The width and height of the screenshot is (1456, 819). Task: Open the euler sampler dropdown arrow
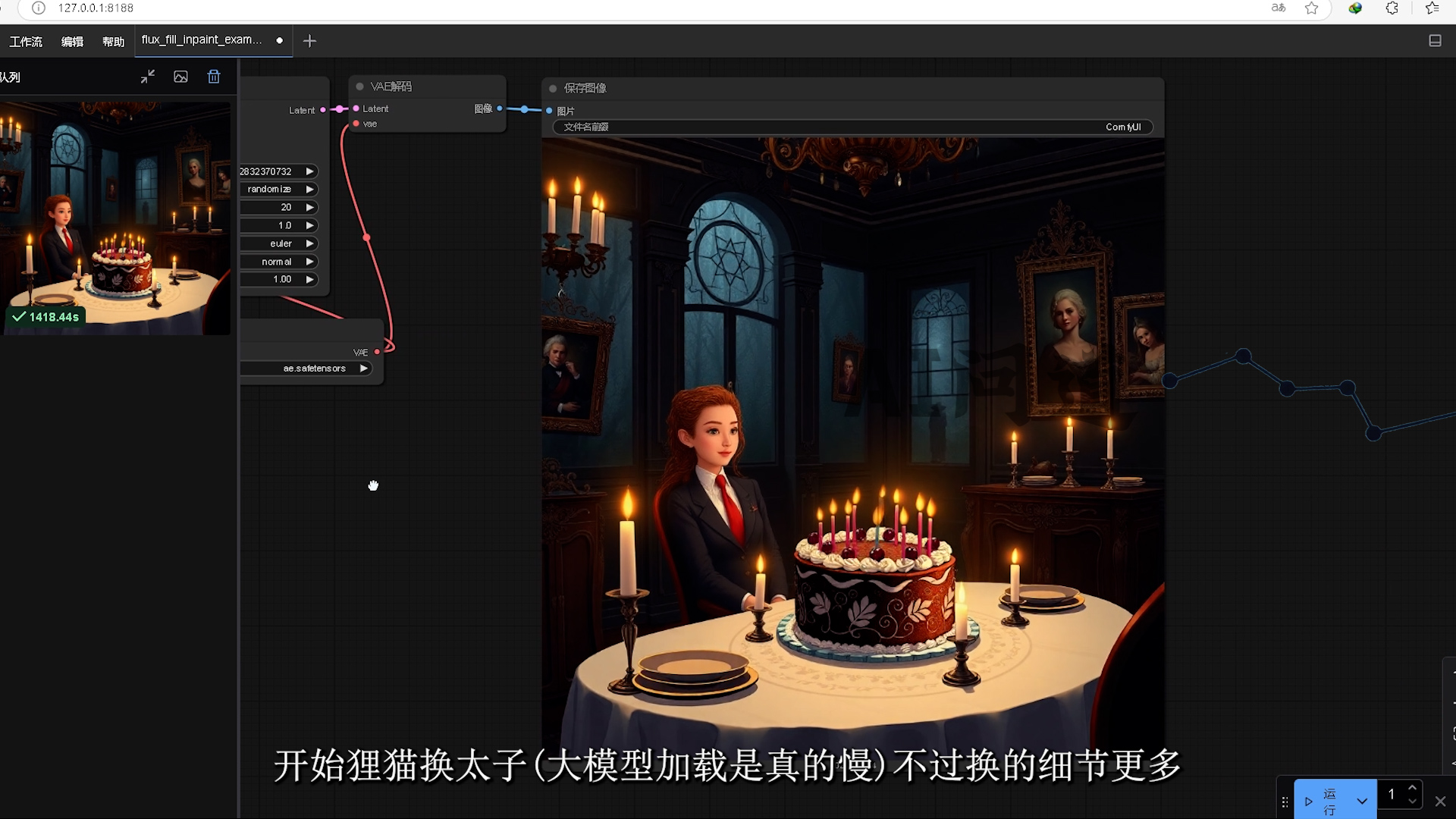[x=309, y=243]
